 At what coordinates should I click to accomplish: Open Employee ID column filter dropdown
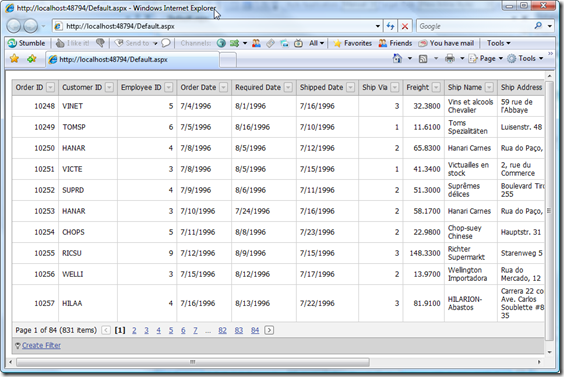pos(169,87)
